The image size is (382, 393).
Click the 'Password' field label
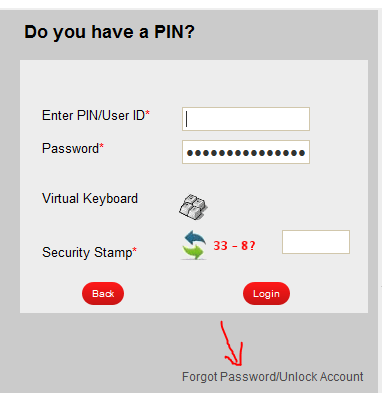point(70,149)
